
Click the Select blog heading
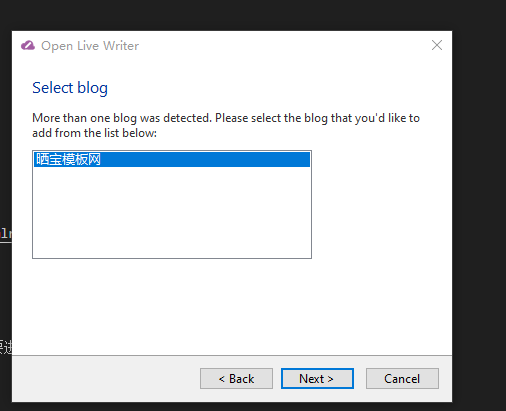[70, 88]
